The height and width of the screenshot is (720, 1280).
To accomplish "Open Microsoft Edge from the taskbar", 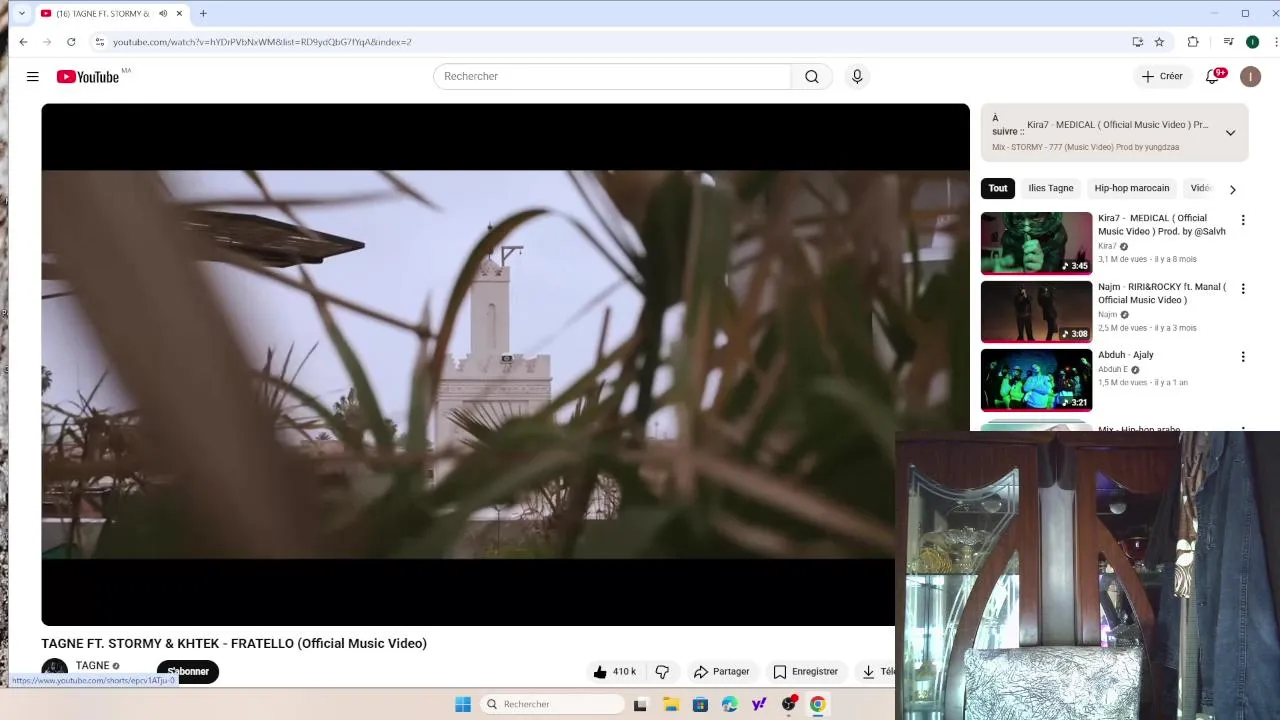I will point(729,704).
